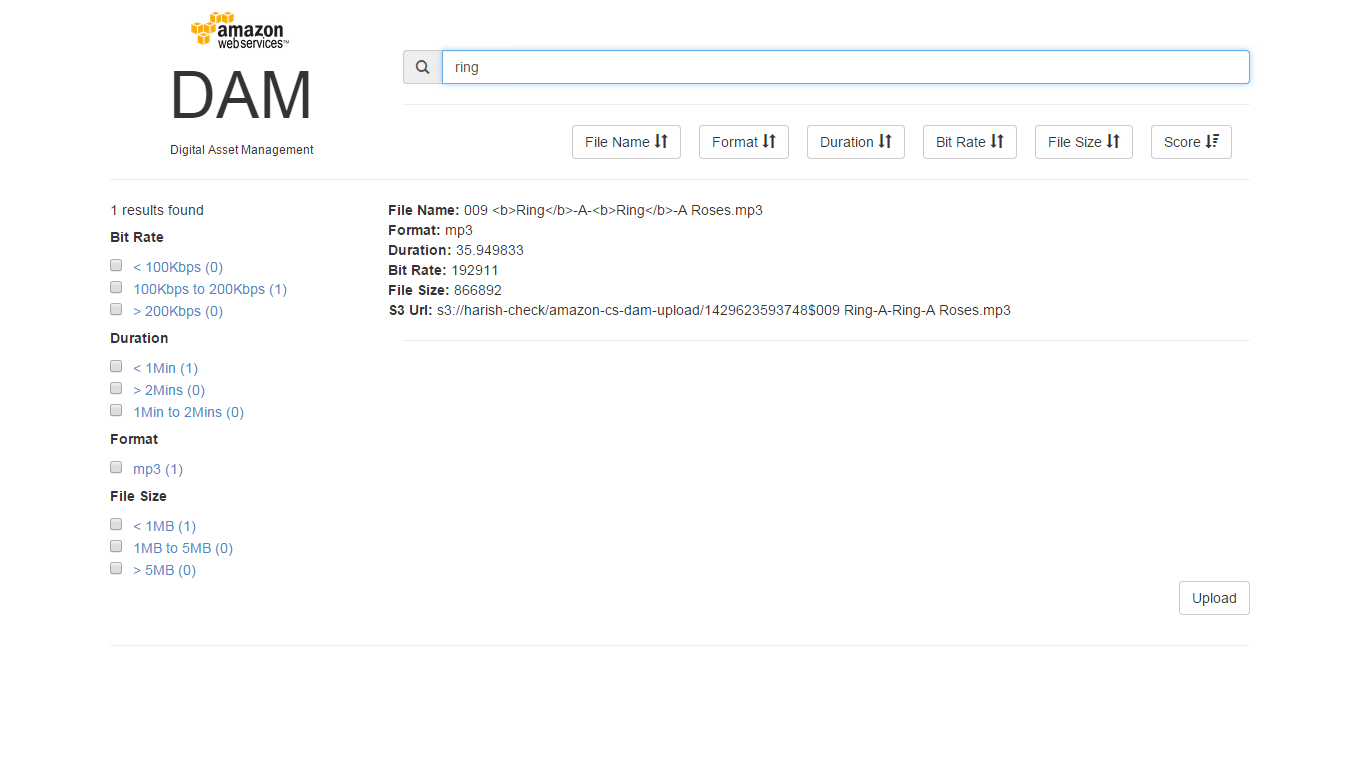Enable the < 1Min duration checkbox
This screenshot has width=1360, height=768.
[x=116, y=367]
